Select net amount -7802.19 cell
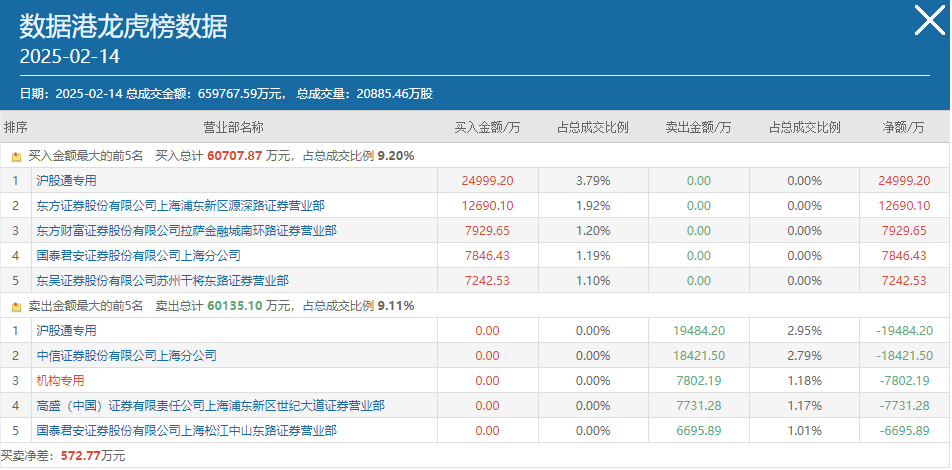The image size is (952, 470). 904,381
